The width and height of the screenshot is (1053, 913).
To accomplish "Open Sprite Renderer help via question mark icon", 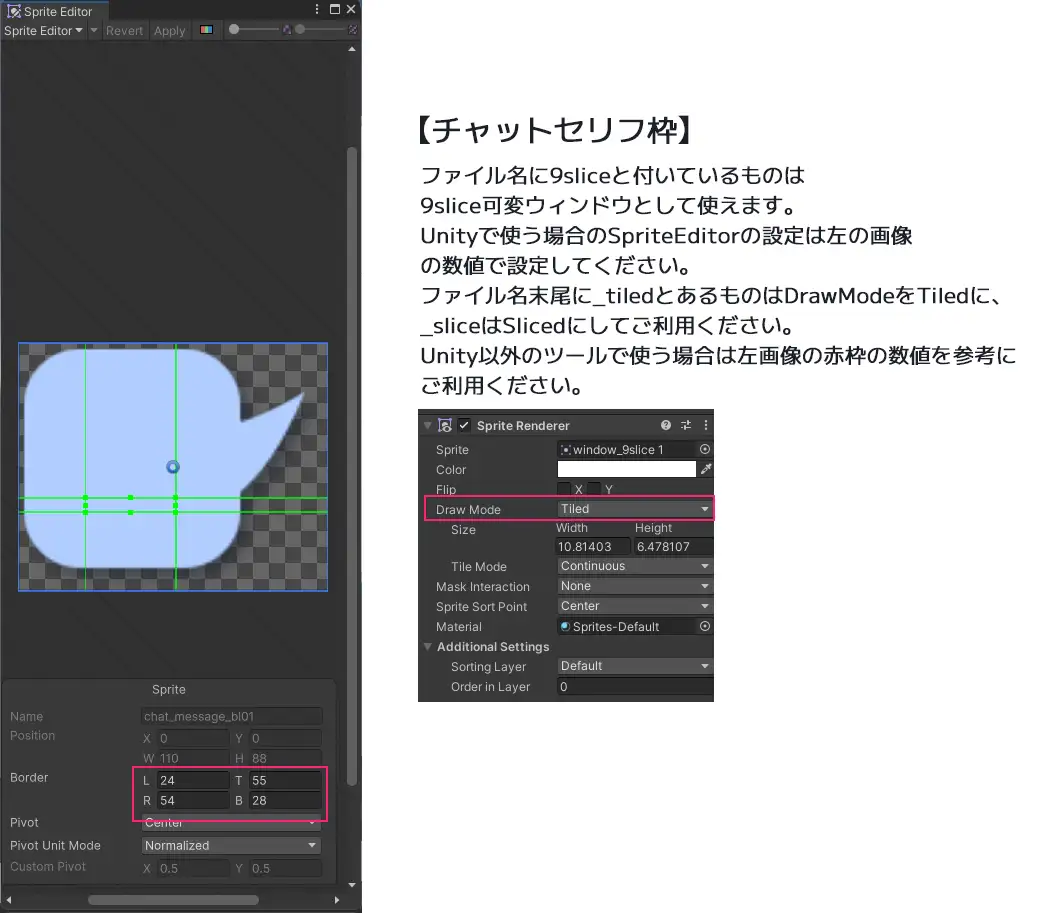I will pyautogui.click(x=665, y=424).
